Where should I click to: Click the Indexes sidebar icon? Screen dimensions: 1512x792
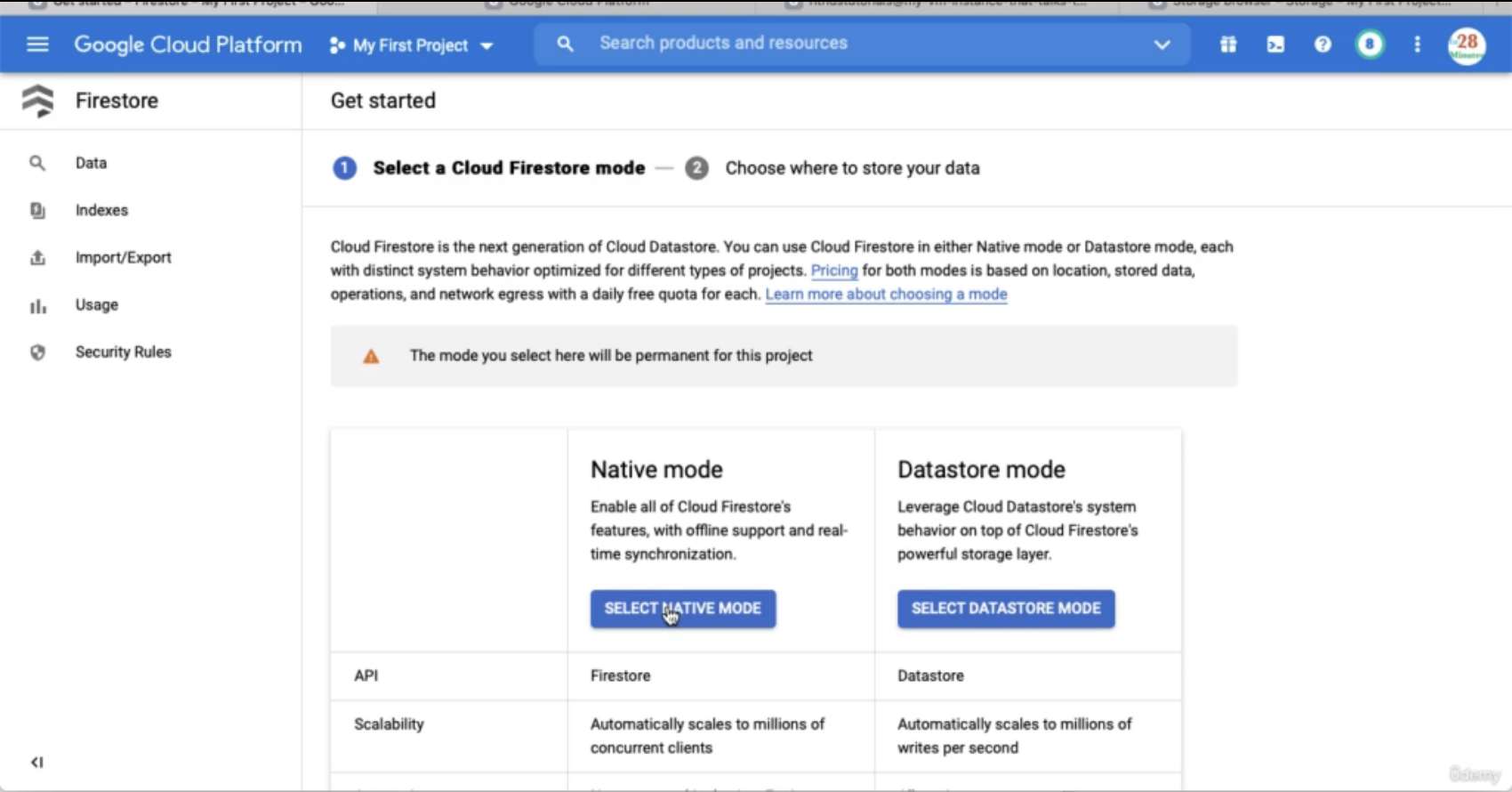point(37,210)
